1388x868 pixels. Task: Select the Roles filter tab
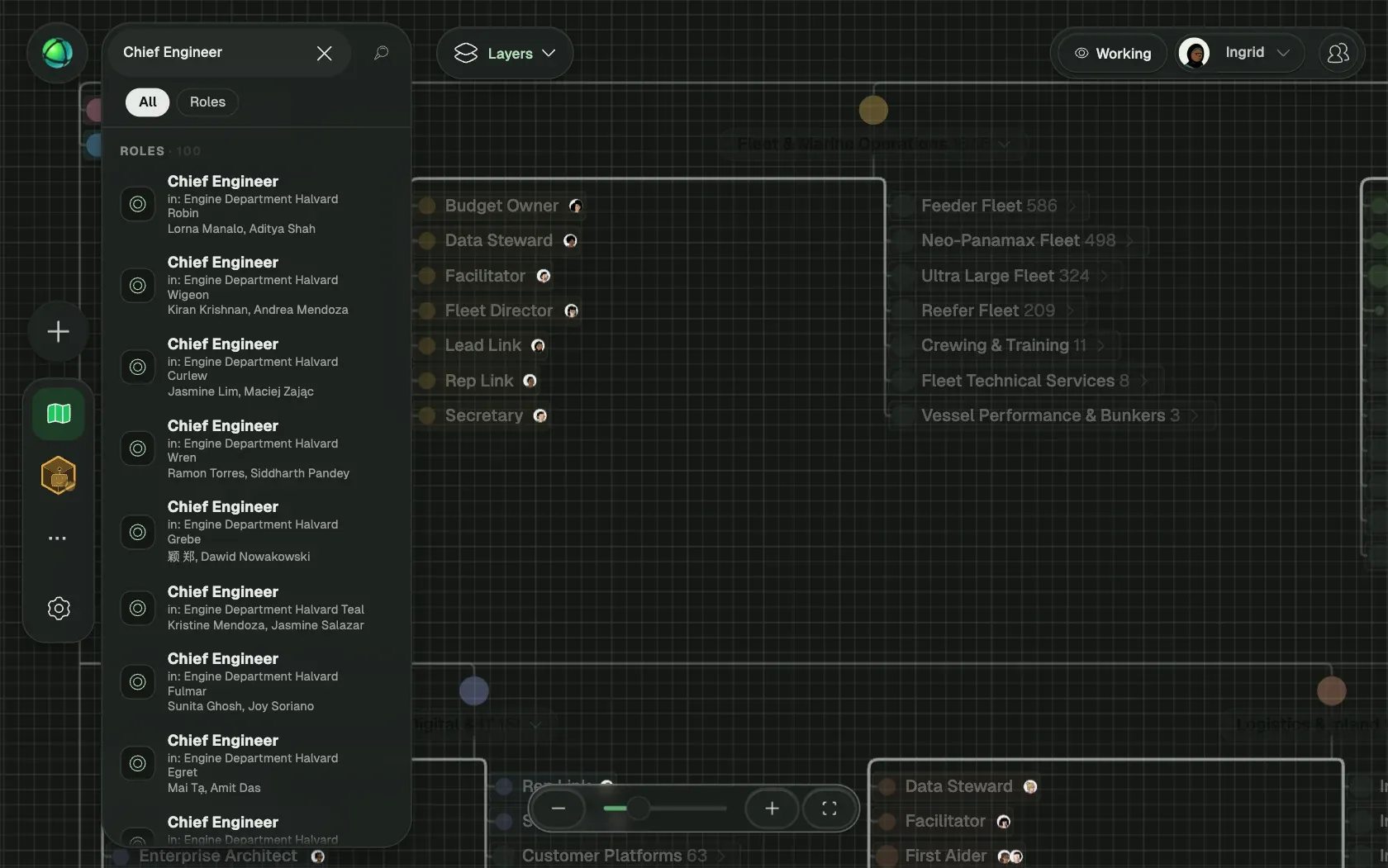[207, 102]
